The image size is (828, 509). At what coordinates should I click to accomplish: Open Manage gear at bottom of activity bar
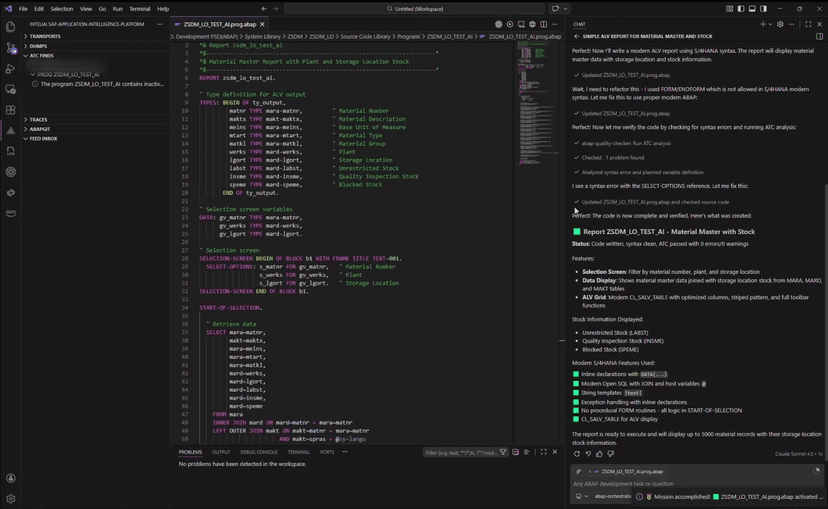(11, 498)
